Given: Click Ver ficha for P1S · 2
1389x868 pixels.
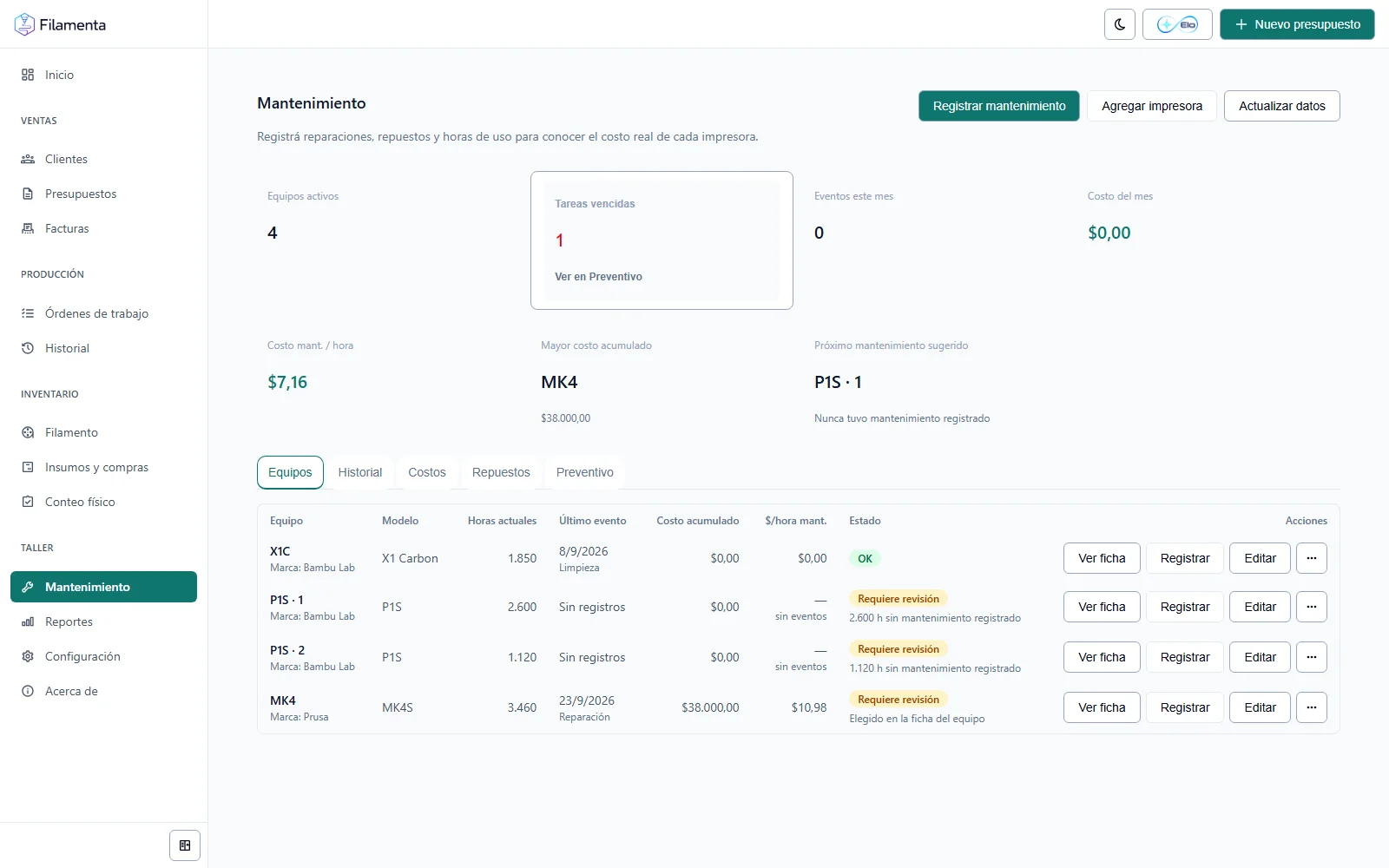Looking at the screenshot, I should [1102, 657].
